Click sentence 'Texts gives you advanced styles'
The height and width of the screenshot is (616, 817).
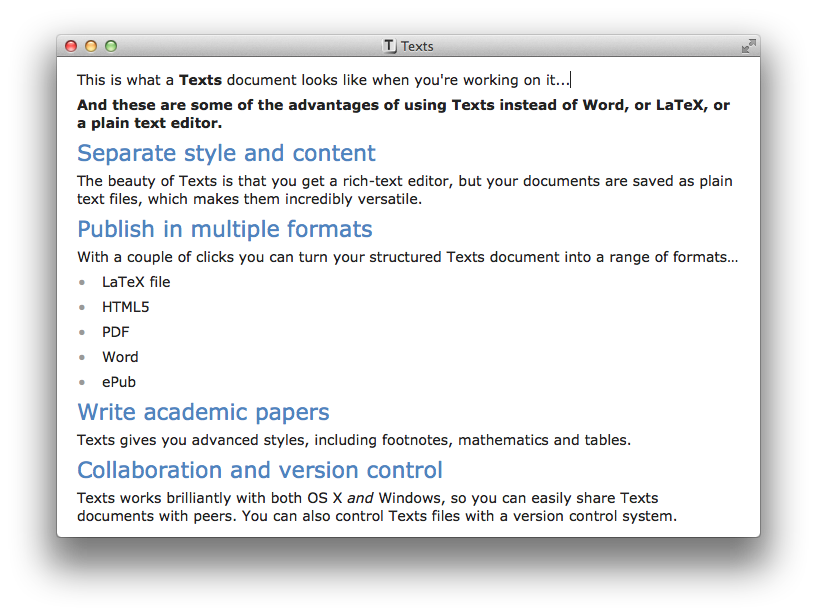(x=354, y=440)
